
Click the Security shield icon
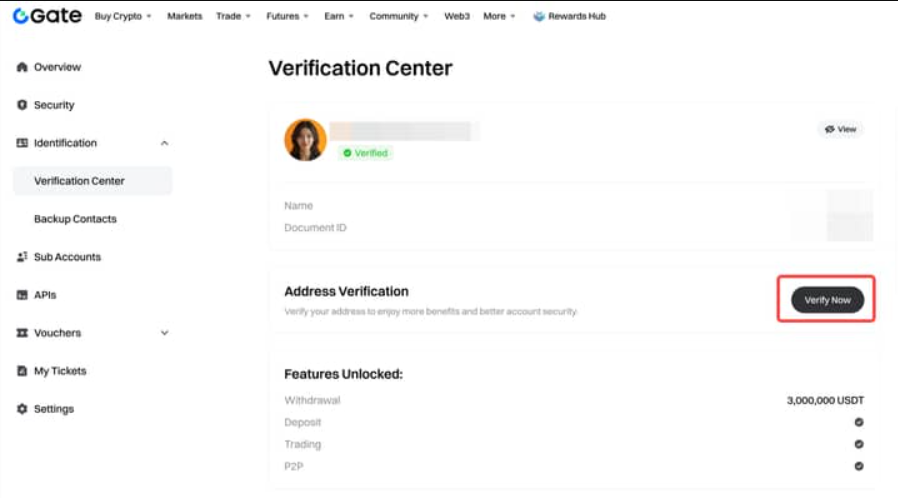pos(22,105)
